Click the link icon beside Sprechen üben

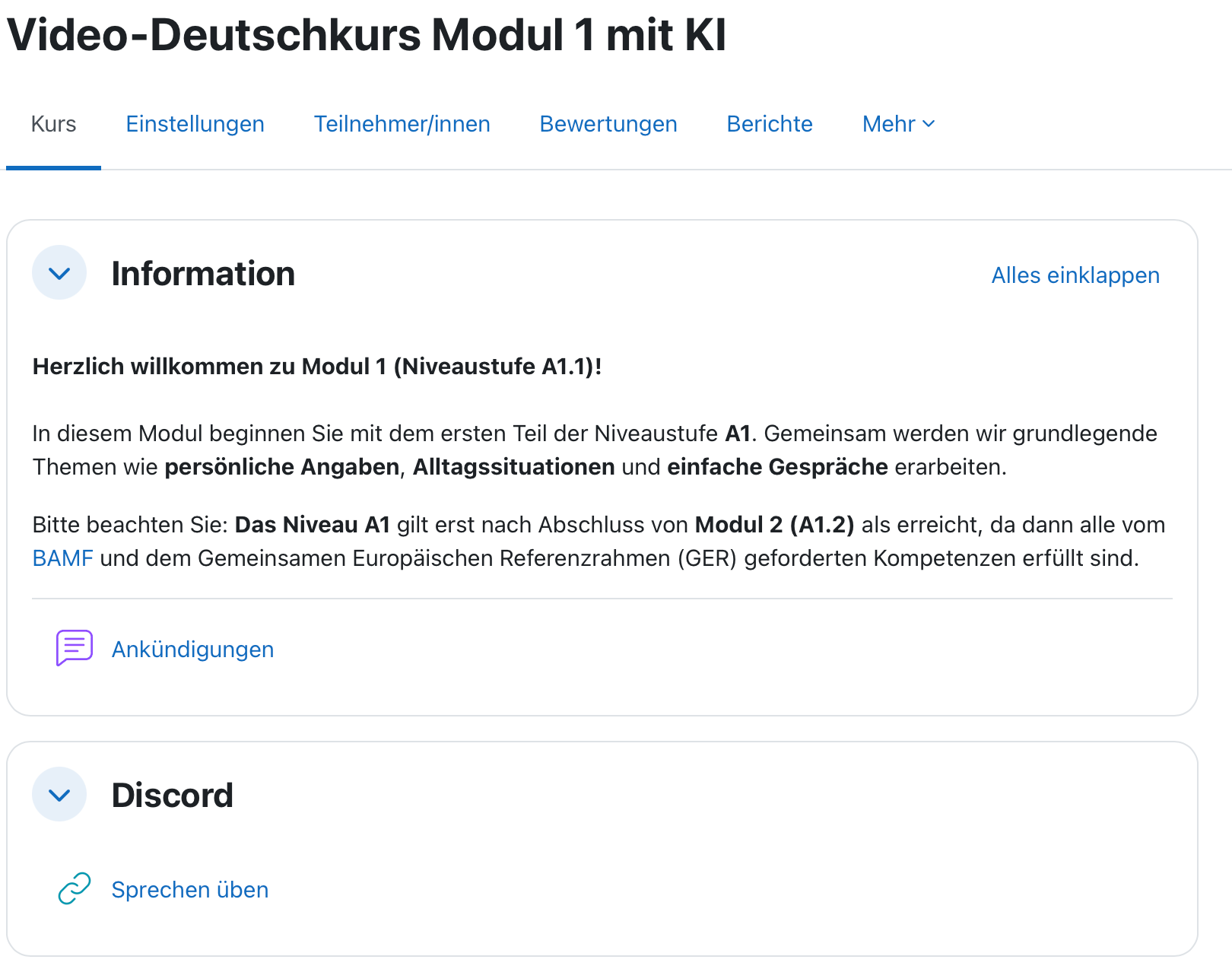[74, 888]
